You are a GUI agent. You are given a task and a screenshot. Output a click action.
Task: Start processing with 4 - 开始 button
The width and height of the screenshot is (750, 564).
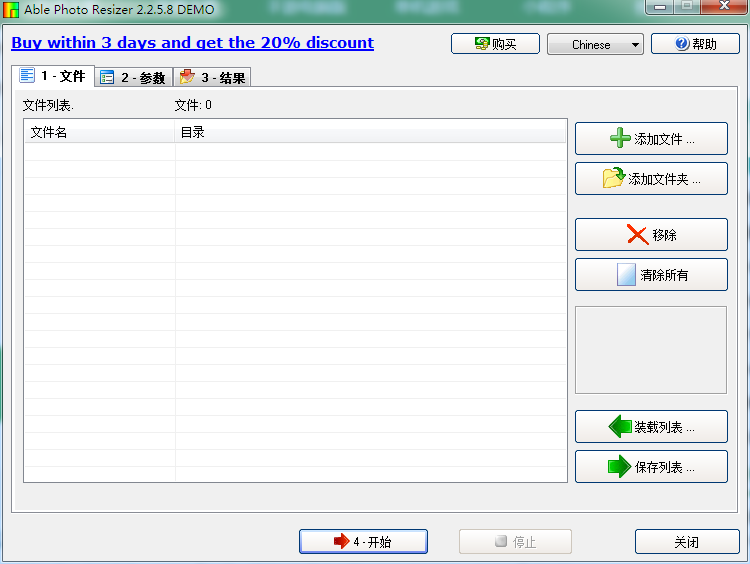[x=363, y=541]
